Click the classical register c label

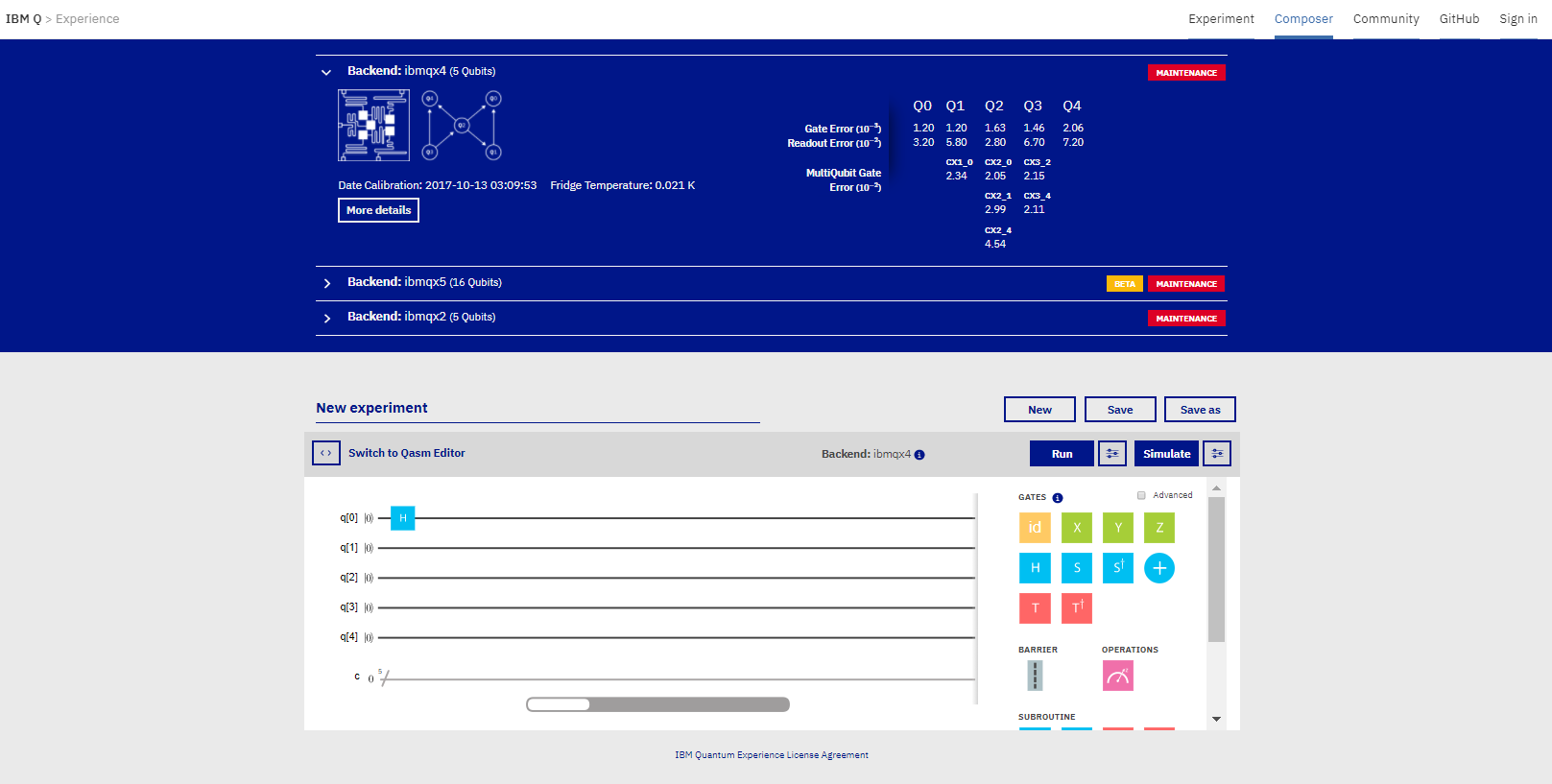tap(357, 677)
